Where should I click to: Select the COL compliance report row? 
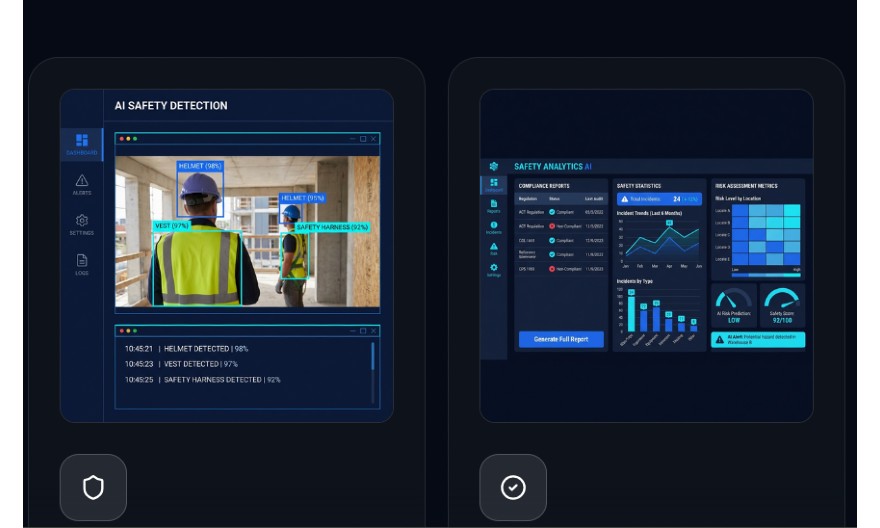(561, 240)
